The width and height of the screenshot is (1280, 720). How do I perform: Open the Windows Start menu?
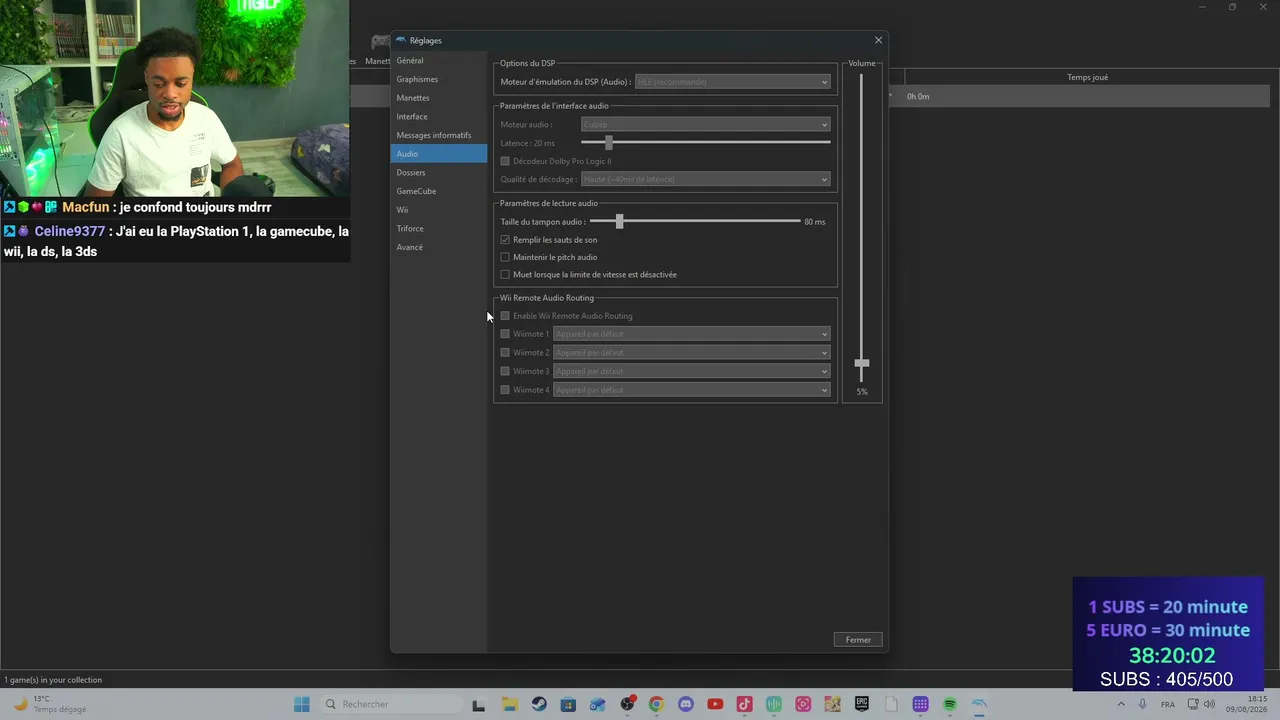[x=302, y=704]
